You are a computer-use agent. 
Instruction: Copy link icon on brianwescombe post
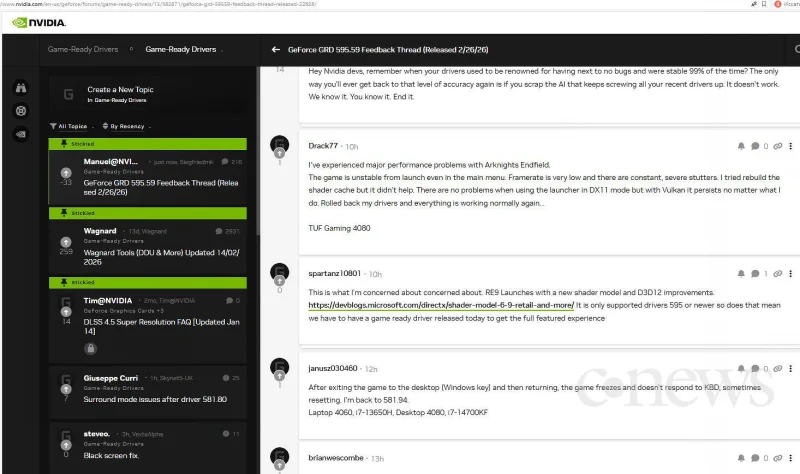pyautogui.click(x=778, y=458)
